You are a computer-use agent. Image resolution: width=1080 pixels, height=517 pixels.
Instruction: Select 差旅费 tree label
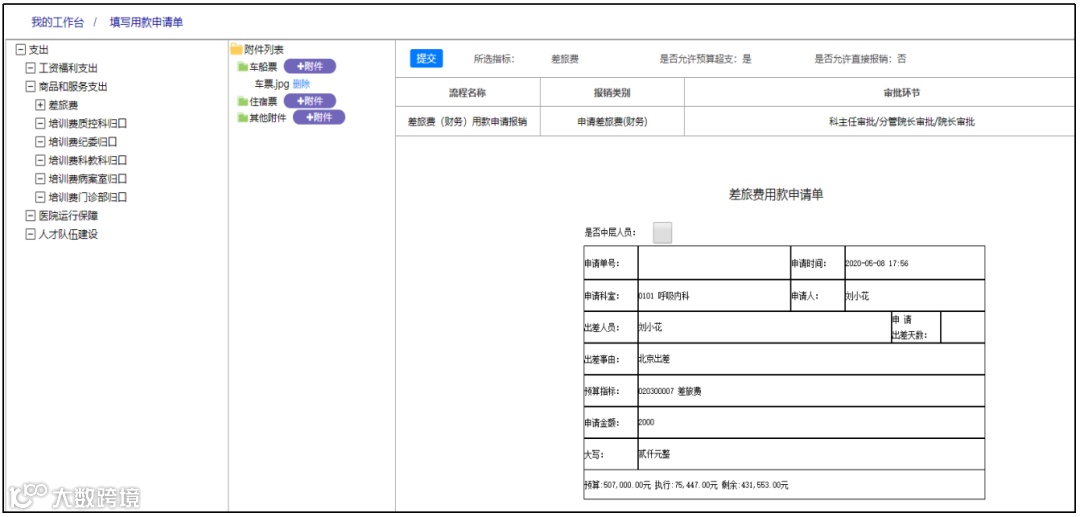click(x=63, y=105)
